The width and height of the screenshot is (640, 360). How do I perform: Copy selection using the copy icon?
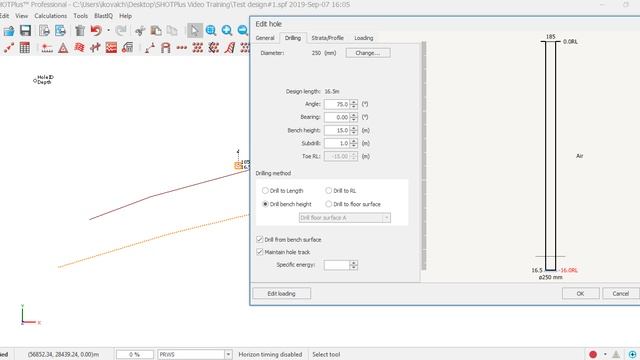pos(156,31)
